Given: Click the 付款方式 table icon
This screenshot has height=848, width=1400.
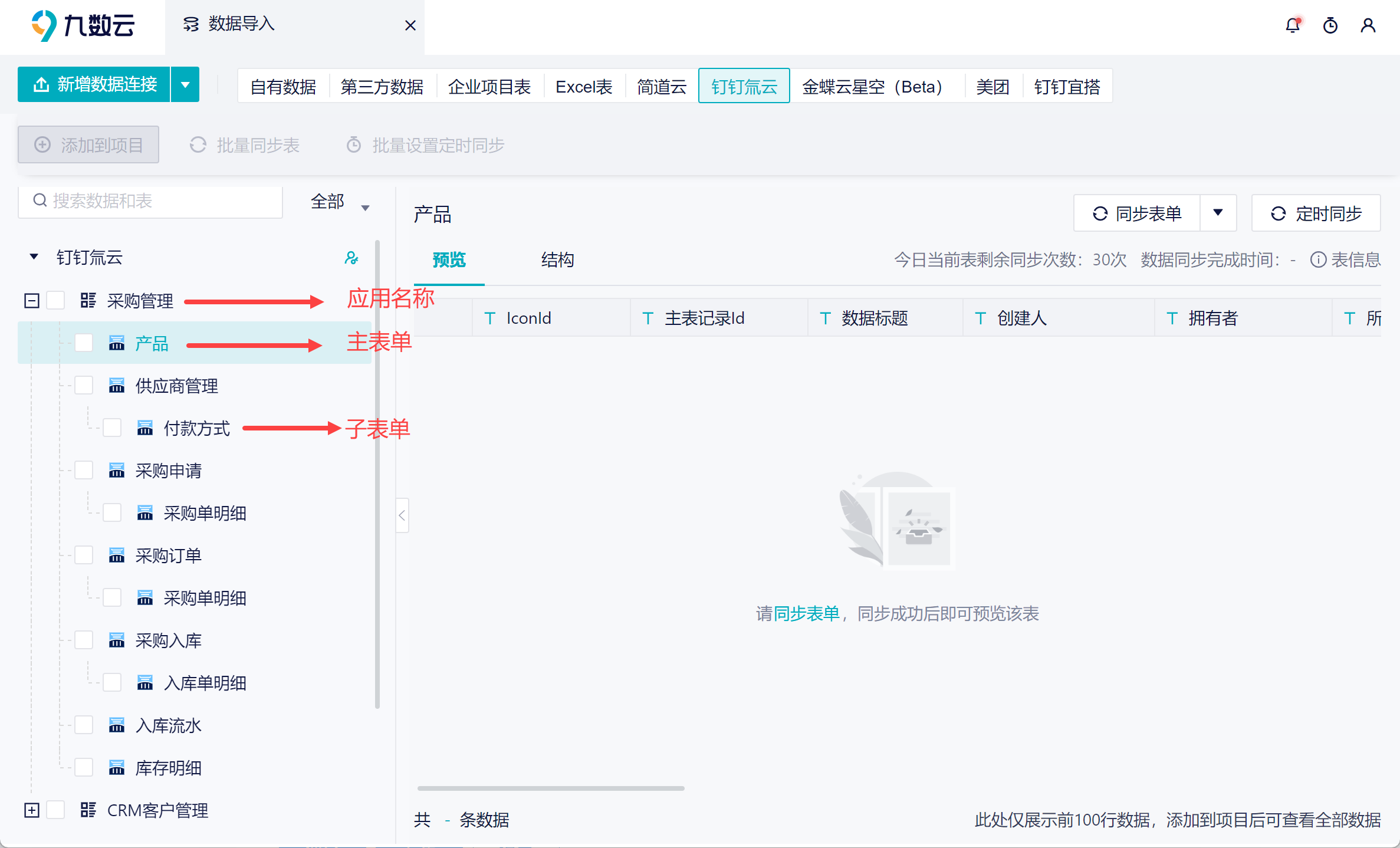Looking at the screenshot, I should pos(145,428).
